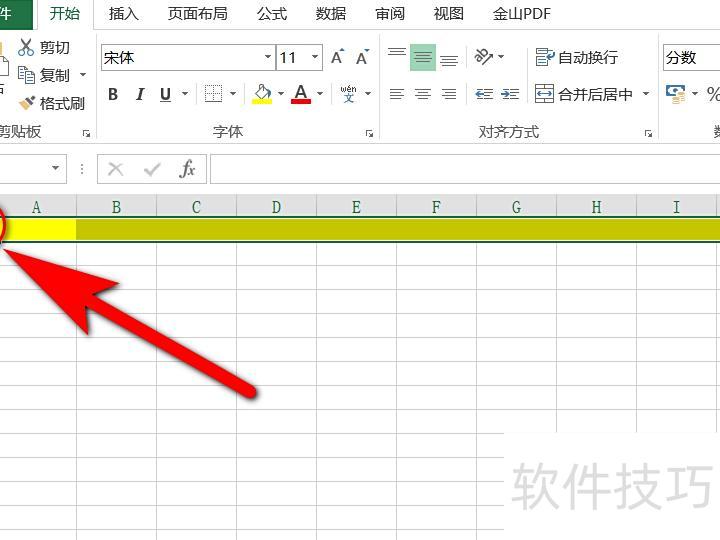720x540 pixels.
Task: Align text right
Action: (449, 94)
